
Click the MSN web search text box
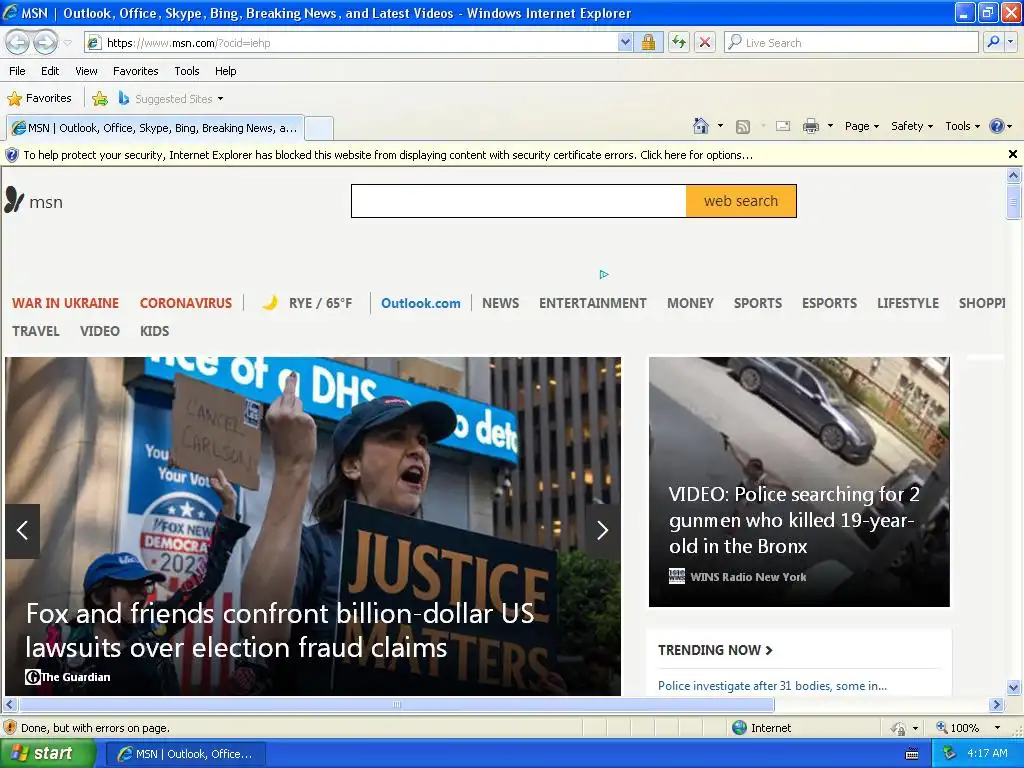pyautogui.click(x=519, y=201)
